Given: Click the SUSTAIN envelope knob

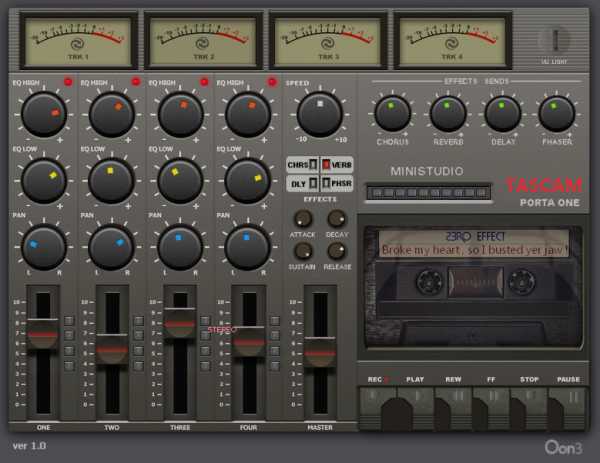Looking at the screenshot, I should point(303,251).
